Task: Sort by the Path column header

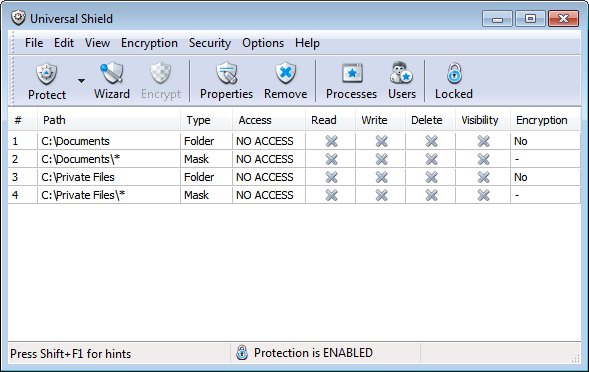Action: [x=109, y=120]
